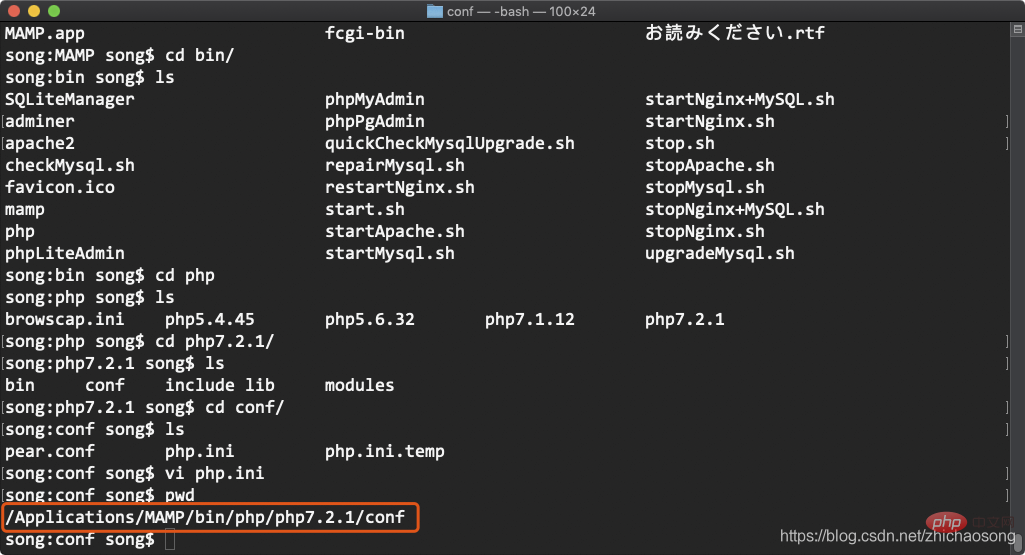Click the 'cd php7.2.1/' command line
The width and height of the screenshot is (1025, 555).
pyautogui.click(x=140, y=341)
